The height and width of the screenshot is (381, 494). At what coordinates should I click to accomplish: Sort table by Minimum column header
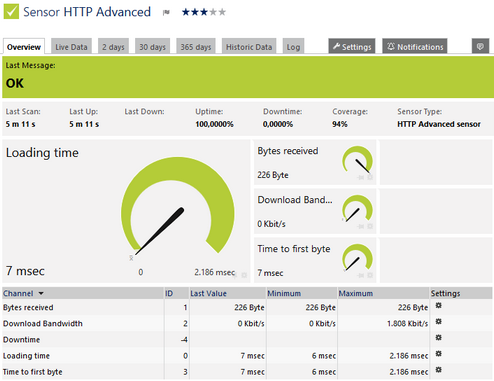[x=284, y=293]
